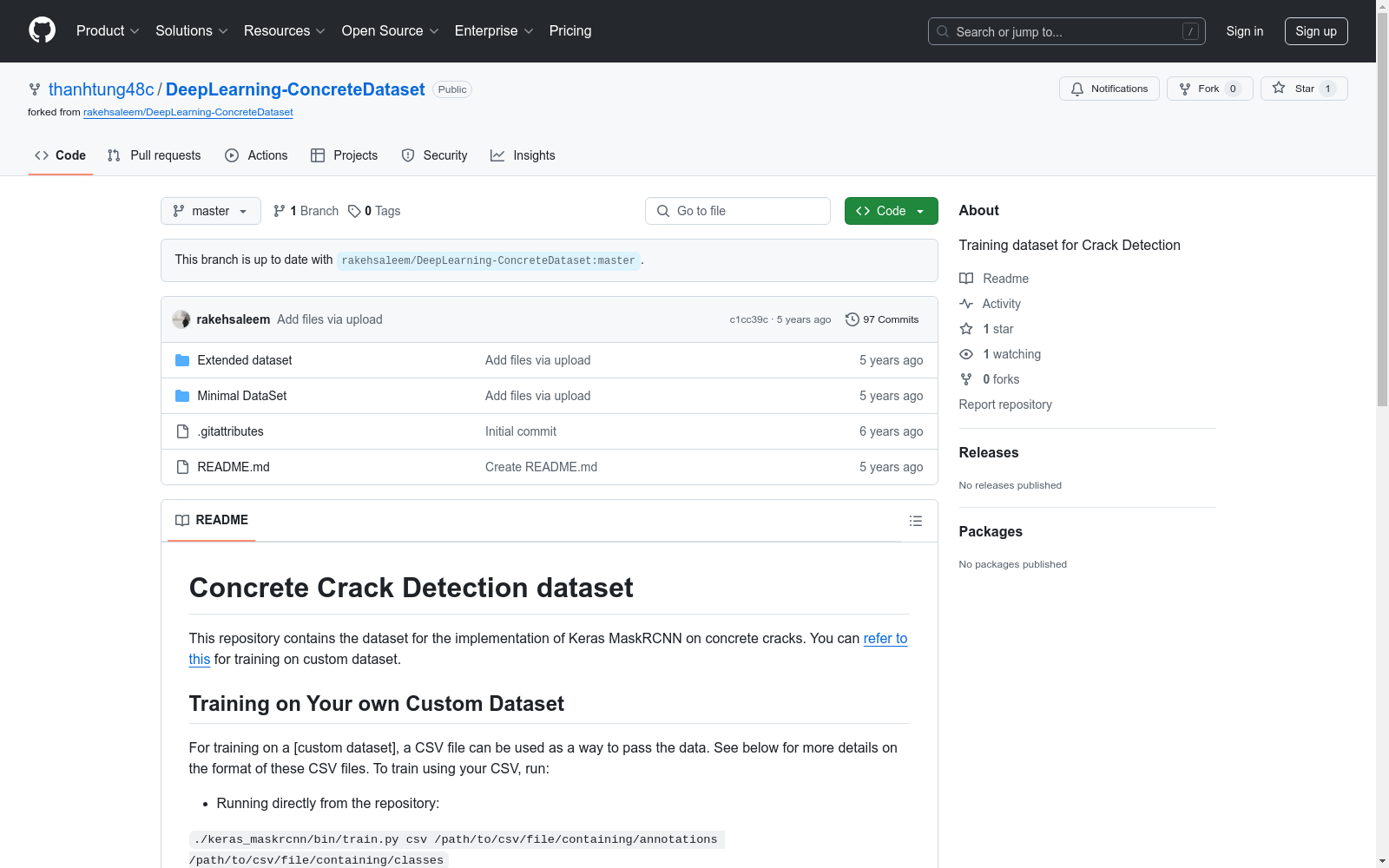Open the master branch selector
The width and height of the screenshot is (1389, 868).
(x=211, y=211)
